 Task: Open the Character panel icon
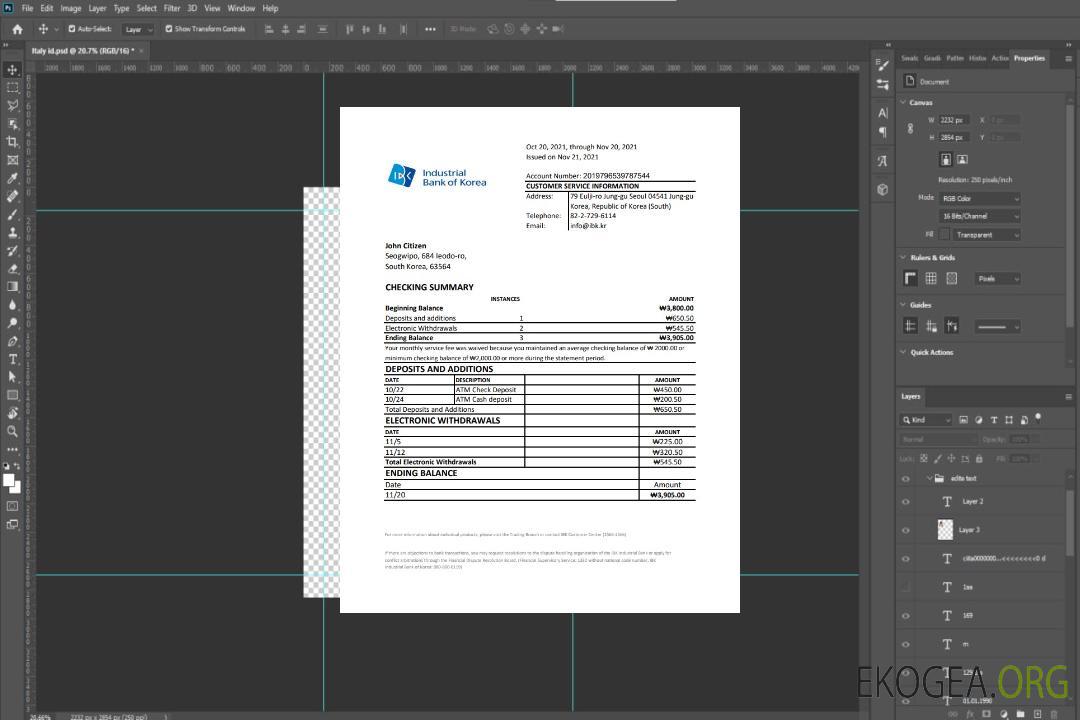(883, 113)
